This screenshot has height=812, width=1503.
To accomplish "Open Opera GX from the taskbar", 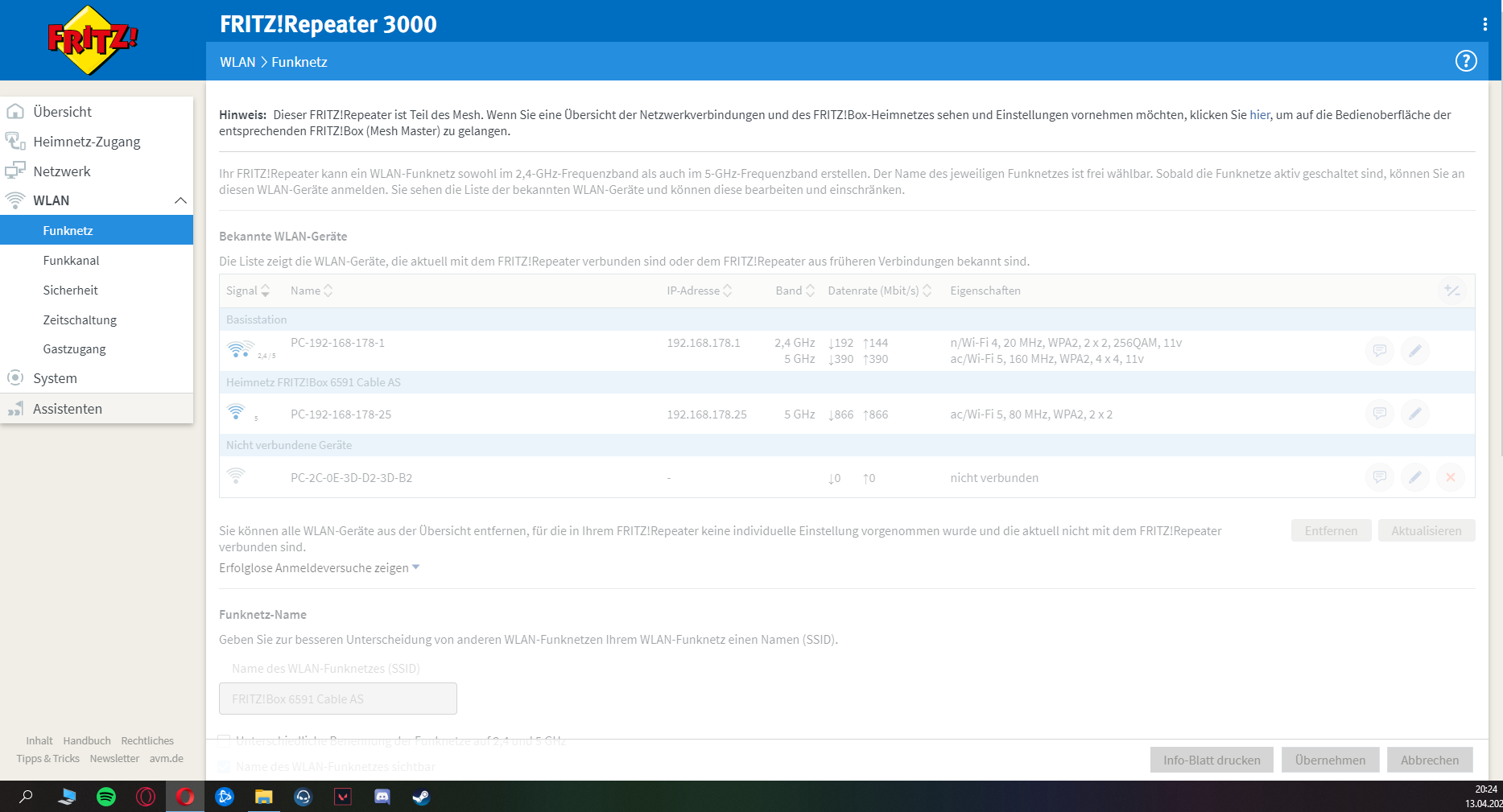I will tap(146, 797).
